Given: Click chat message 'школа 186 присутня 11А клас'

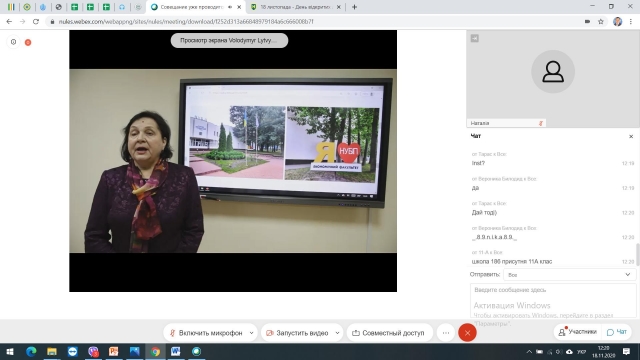Looking at the screenshot, I should [x=512, y=261].
